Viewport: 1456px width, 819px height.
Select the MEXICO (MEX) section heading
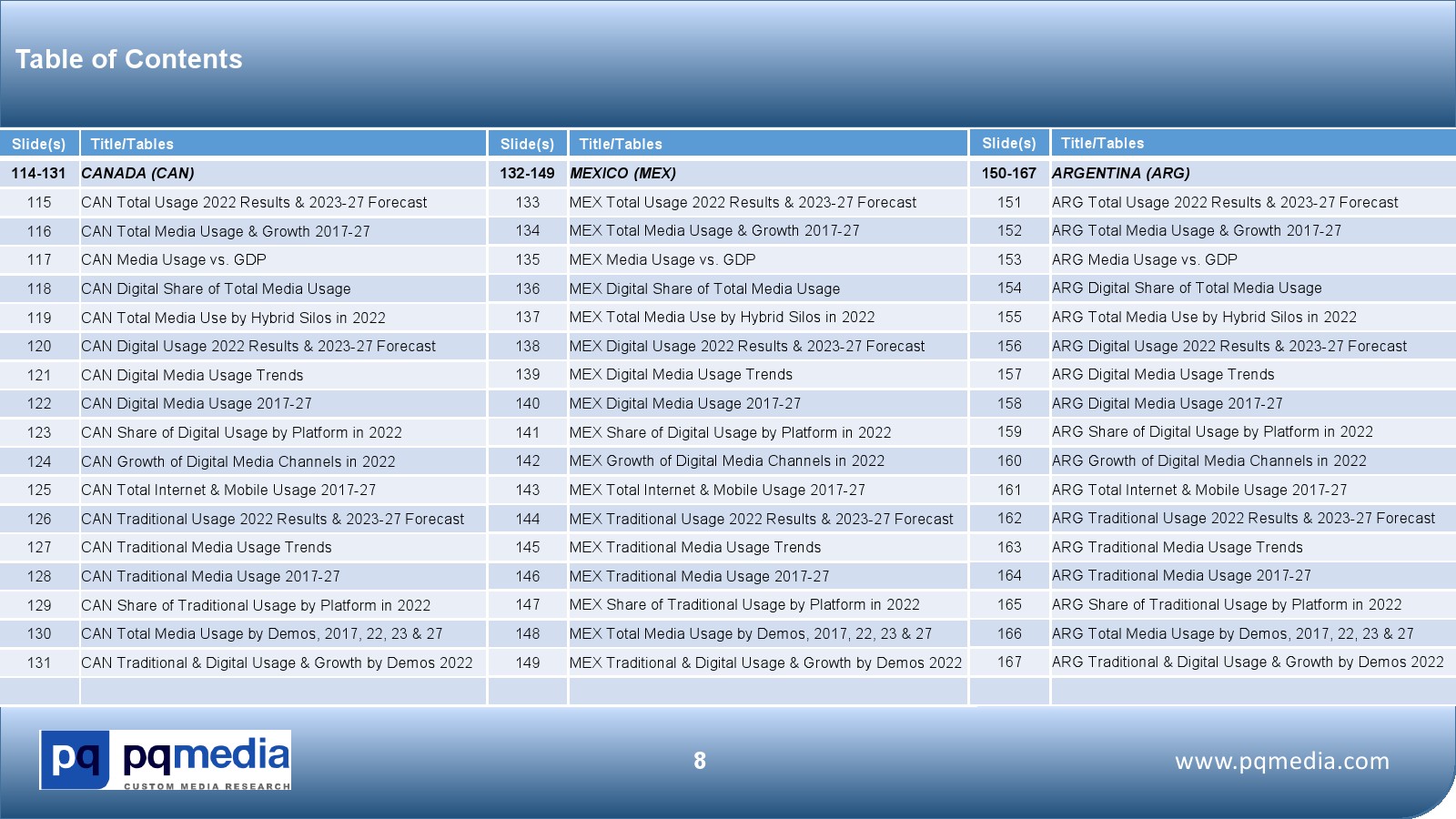[622, 173]
